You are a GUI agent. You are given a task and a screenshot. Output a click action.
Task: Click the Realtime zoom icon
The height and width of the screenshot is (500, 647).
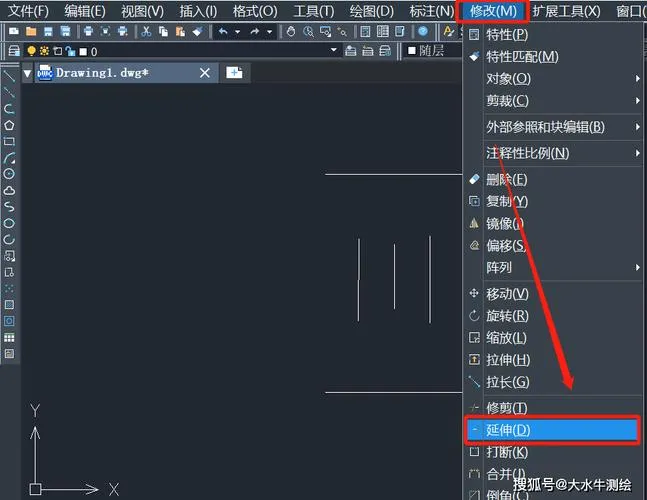[308, 31]
